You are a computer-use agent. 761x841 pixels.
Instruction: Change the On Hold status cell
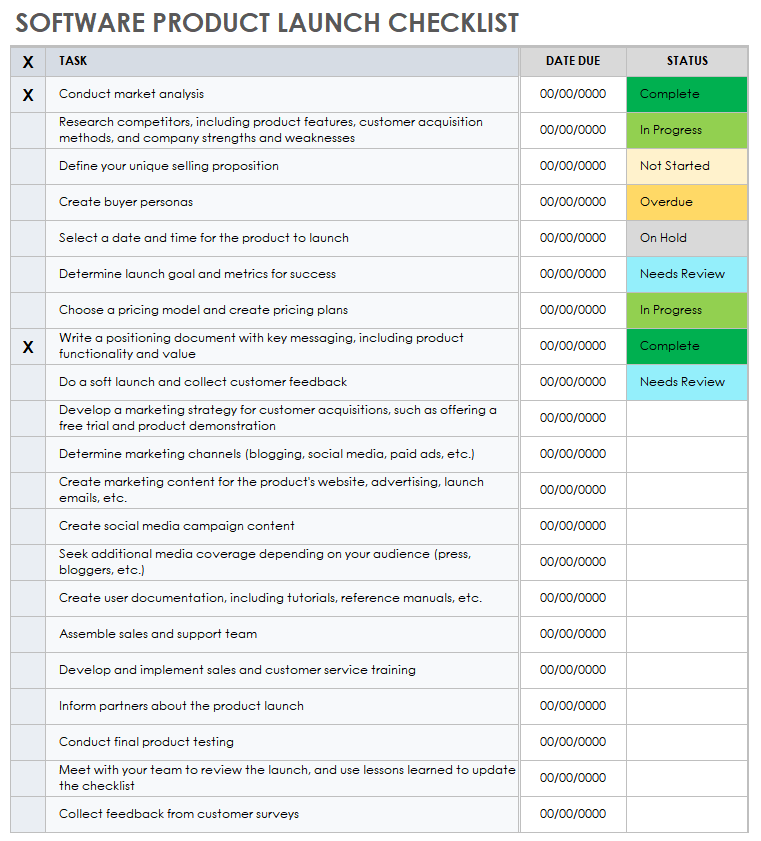click(686, 238)
